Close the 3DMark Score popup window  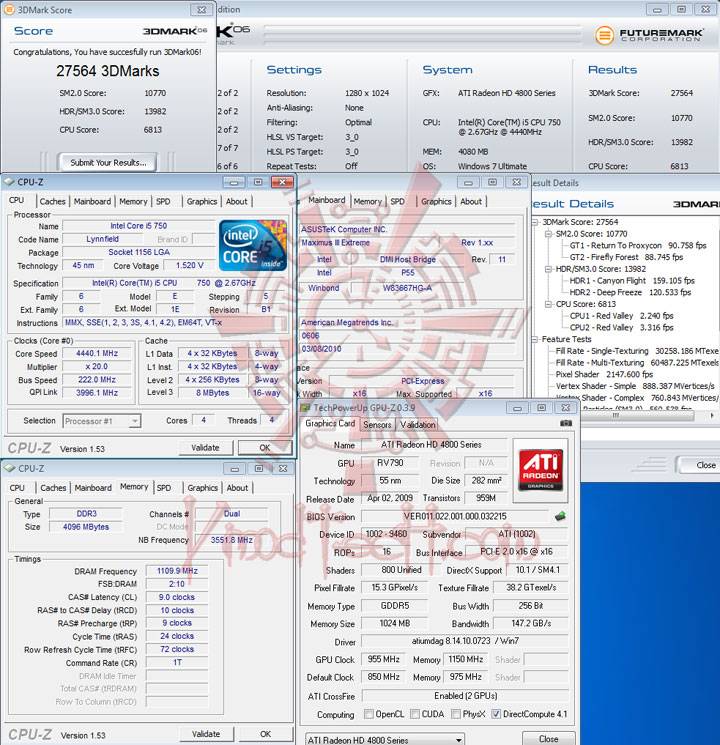click(x=202, y=10)
